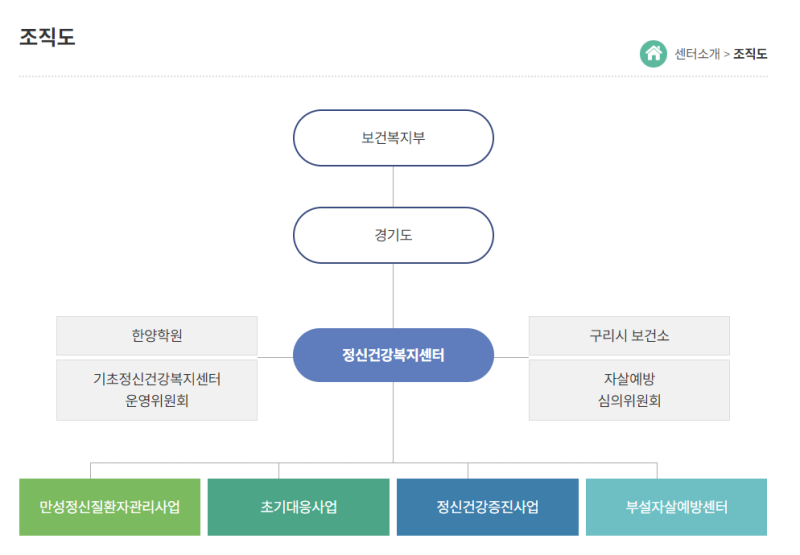
Task: Open the 초기대응사업 box
Action: (x=298, y=507)
